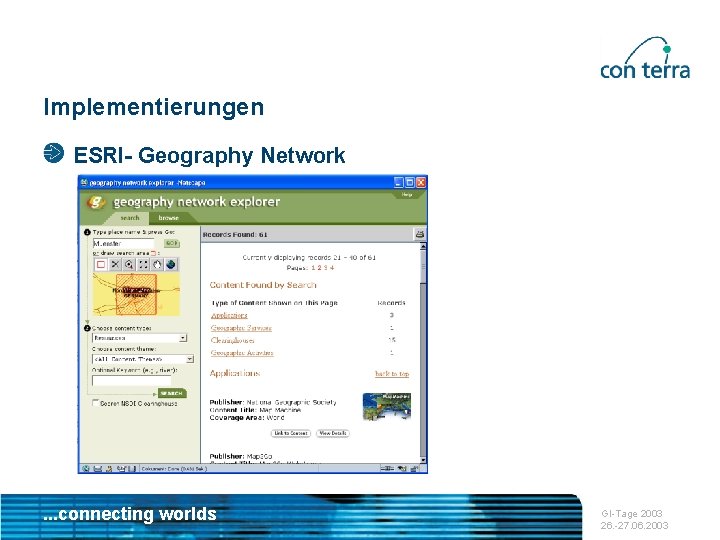Click the mail icon in status bar
This screenshot has width=720, height=540.
coord(97,469)
